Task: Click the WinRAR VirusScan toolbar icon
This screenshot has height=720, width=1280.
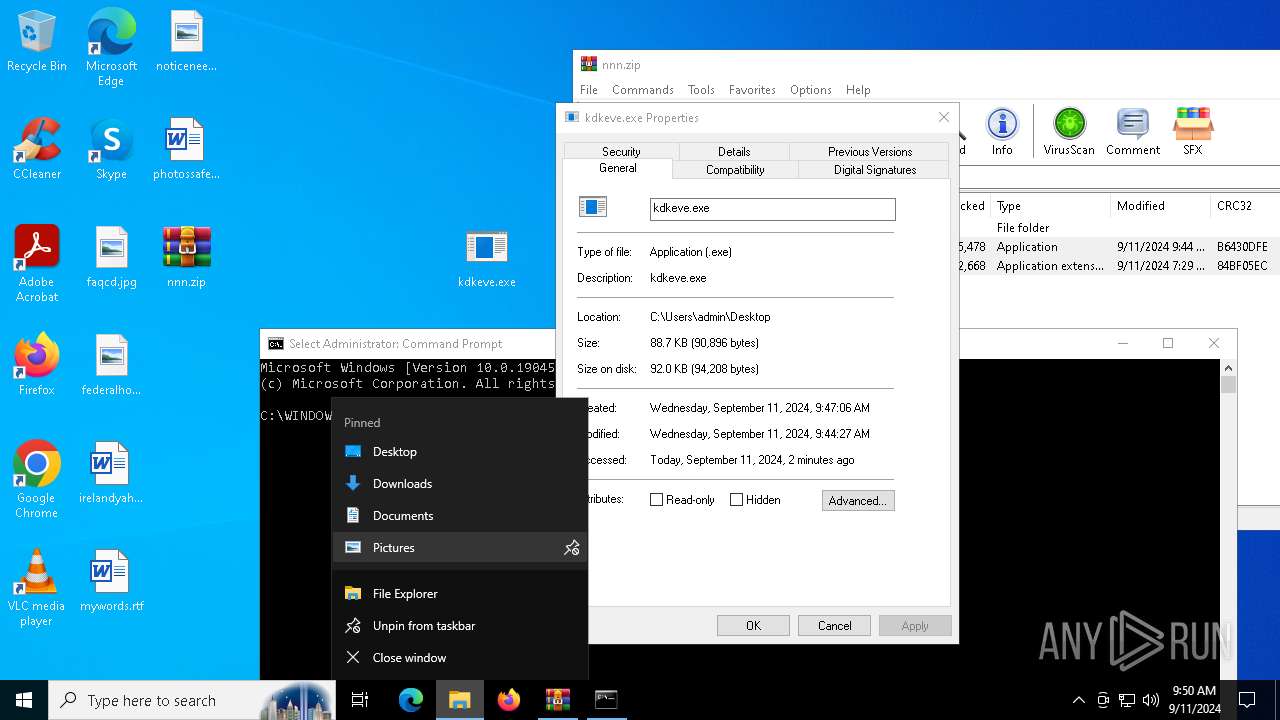Action: pos(1069,132)
